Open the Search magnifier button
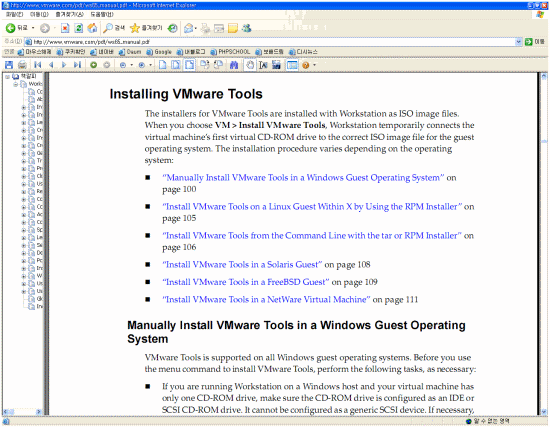This screenshot has height=427, width=550. [114, 28]
